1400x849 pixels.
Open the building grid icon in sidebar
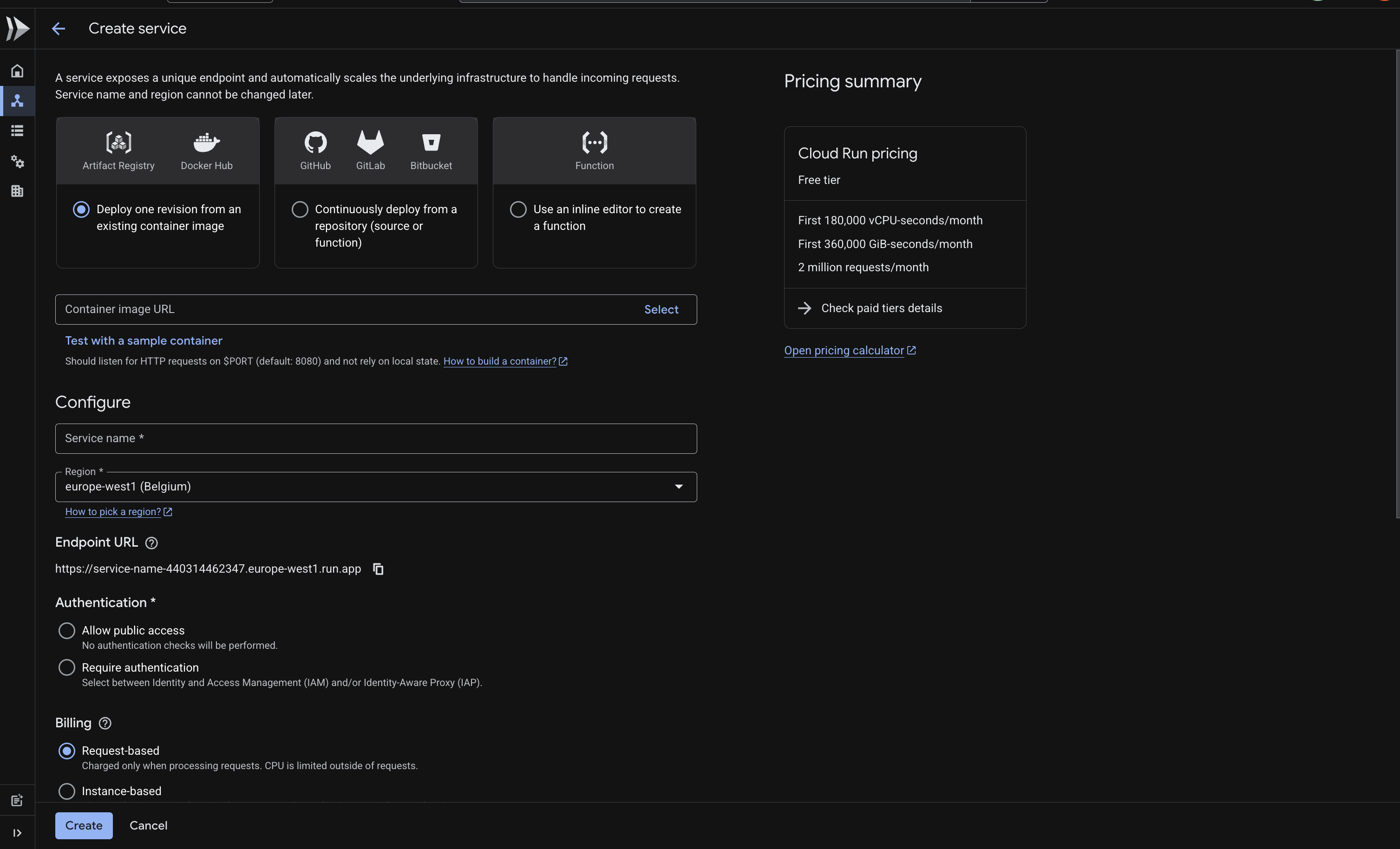(x=17, y=191)
